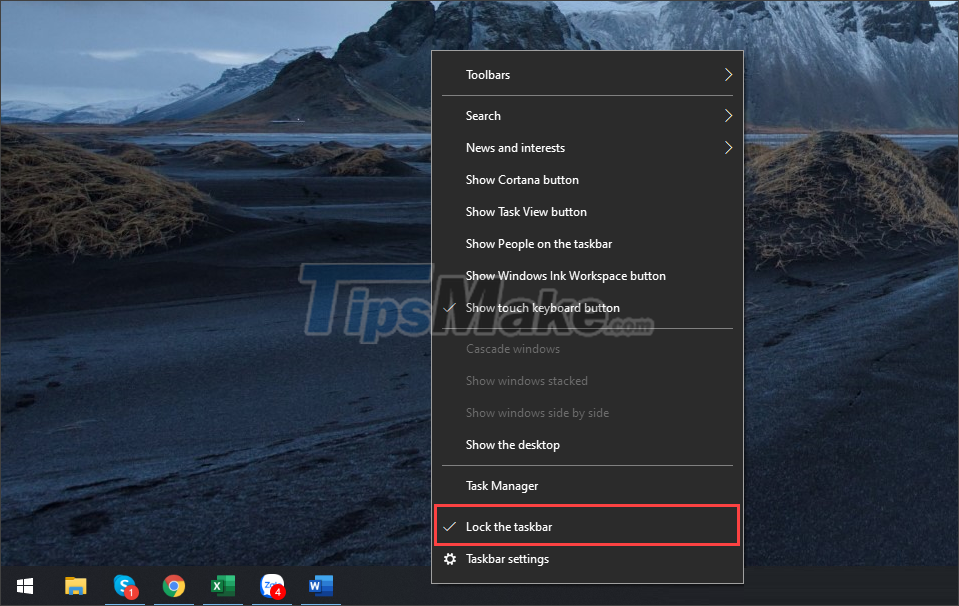The width and height of the screenshot is (959, 606).
Task: Expand the Search submenu
Action: click(587, 116)
